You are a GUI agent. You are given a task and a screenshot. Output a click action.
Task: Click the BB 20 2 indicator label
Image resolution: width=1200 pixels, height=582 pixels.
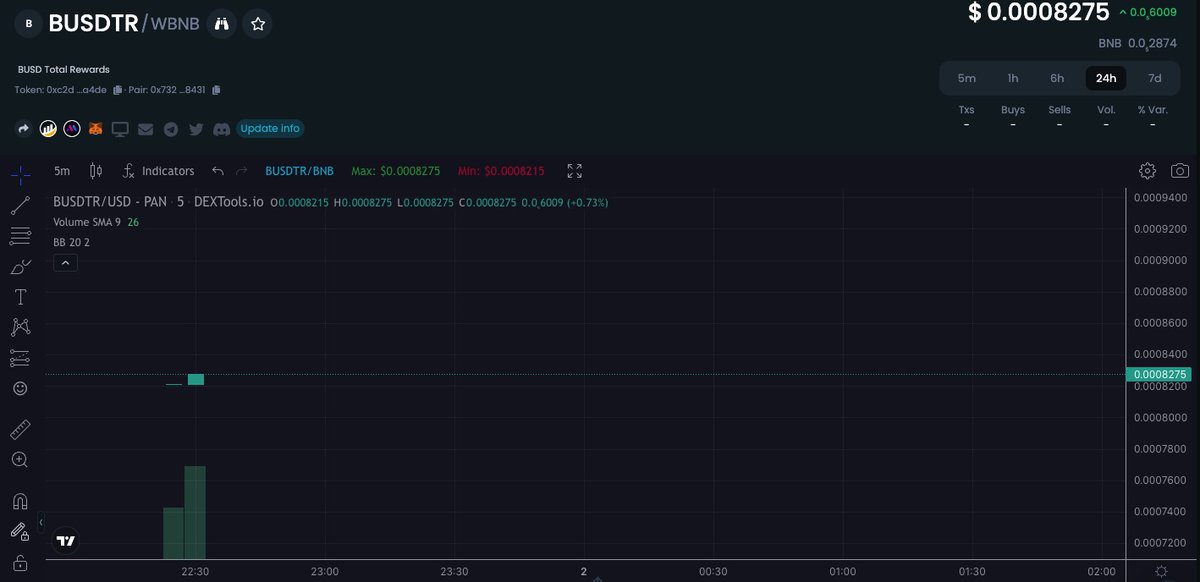tap(72, 242)
